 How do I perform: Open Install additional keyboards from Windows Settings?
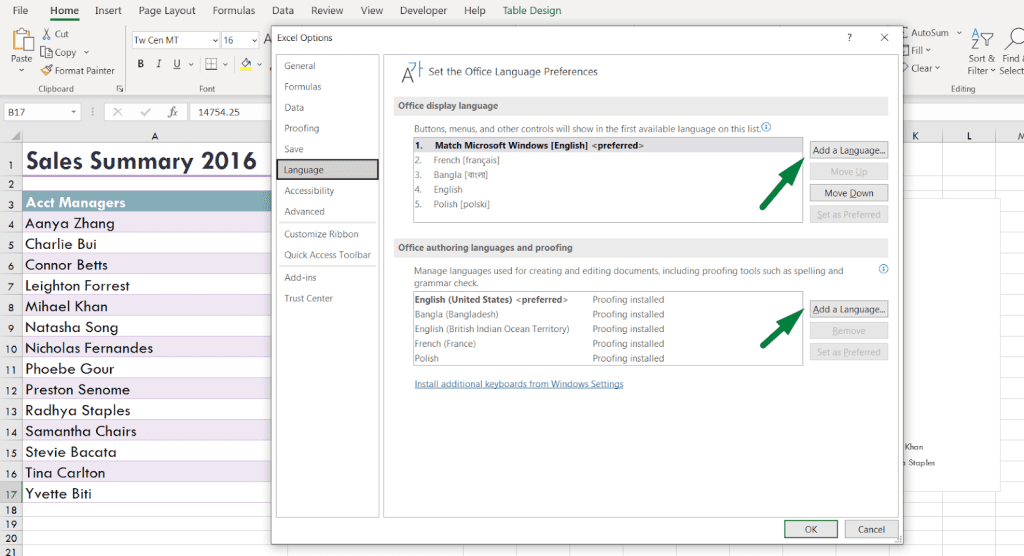coord(518,384)
